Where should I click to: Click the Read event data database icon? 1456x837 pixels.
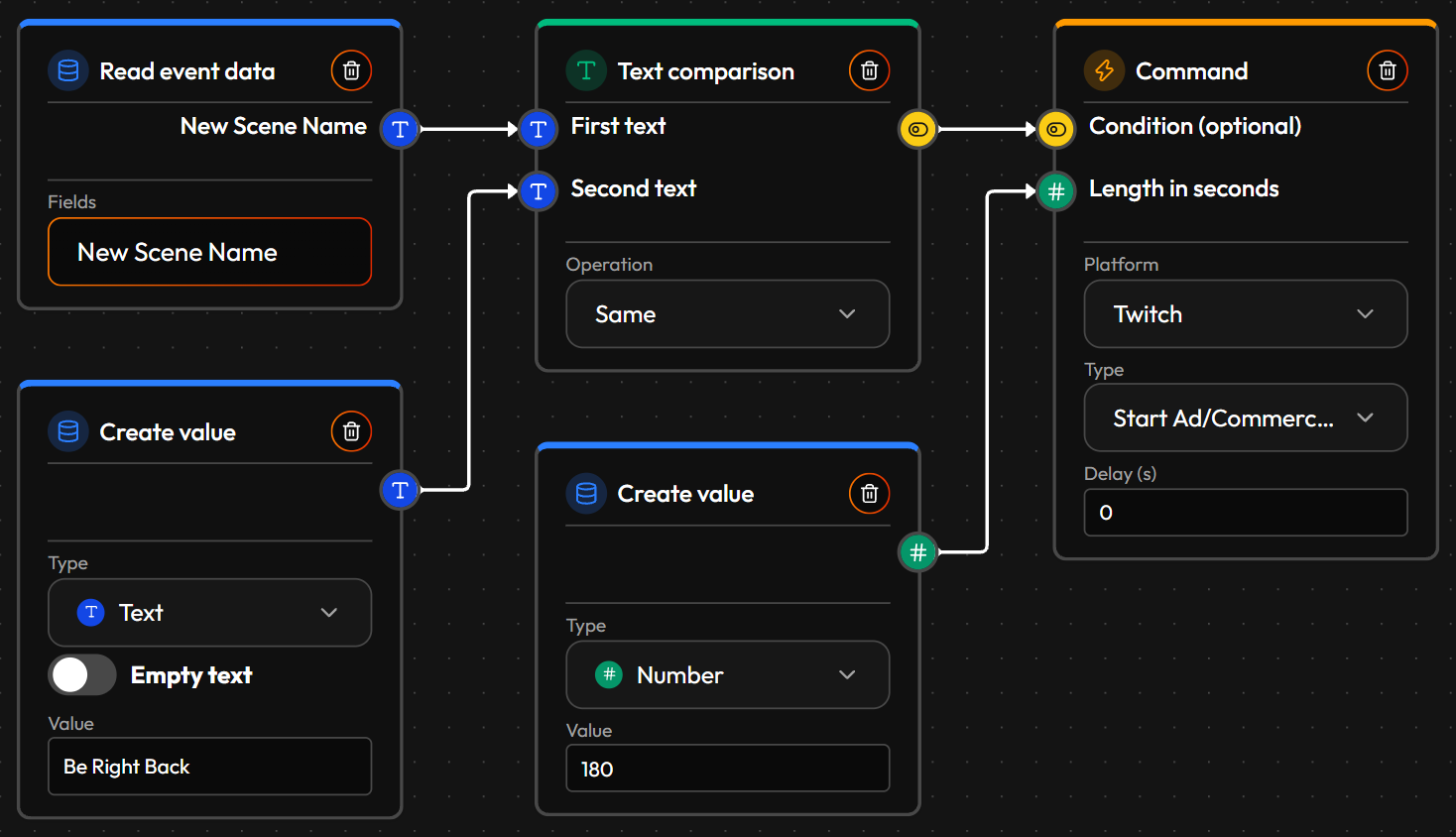point(68,71)
